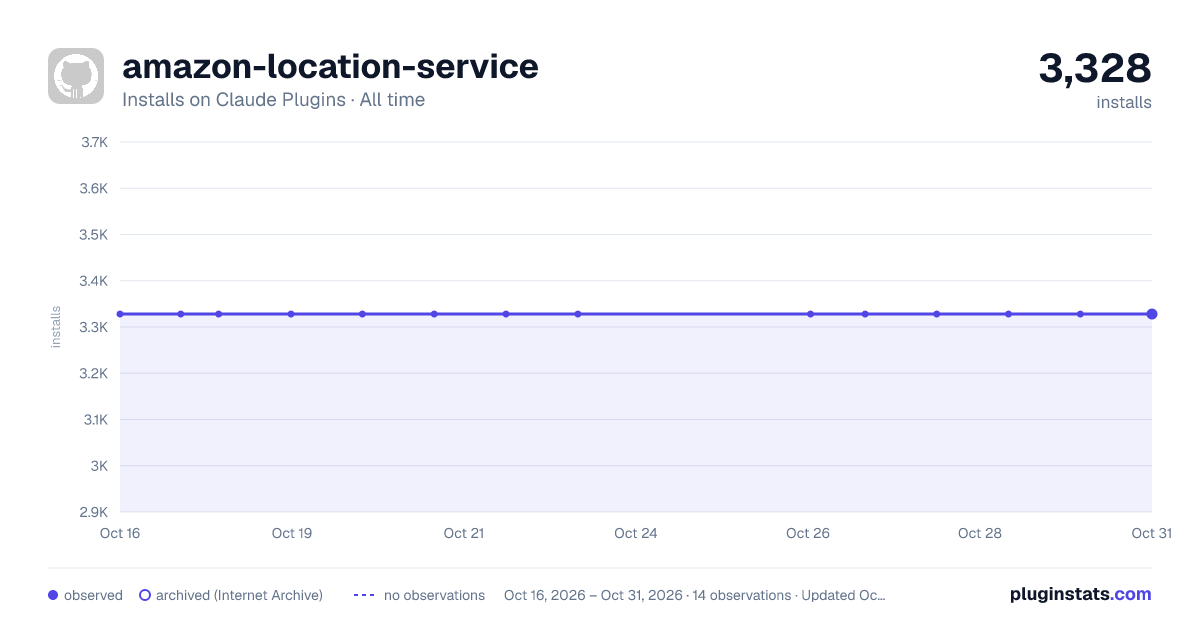Click the 3.5K y-axis label
1200x630 pixels.
[x=94, y=235]
